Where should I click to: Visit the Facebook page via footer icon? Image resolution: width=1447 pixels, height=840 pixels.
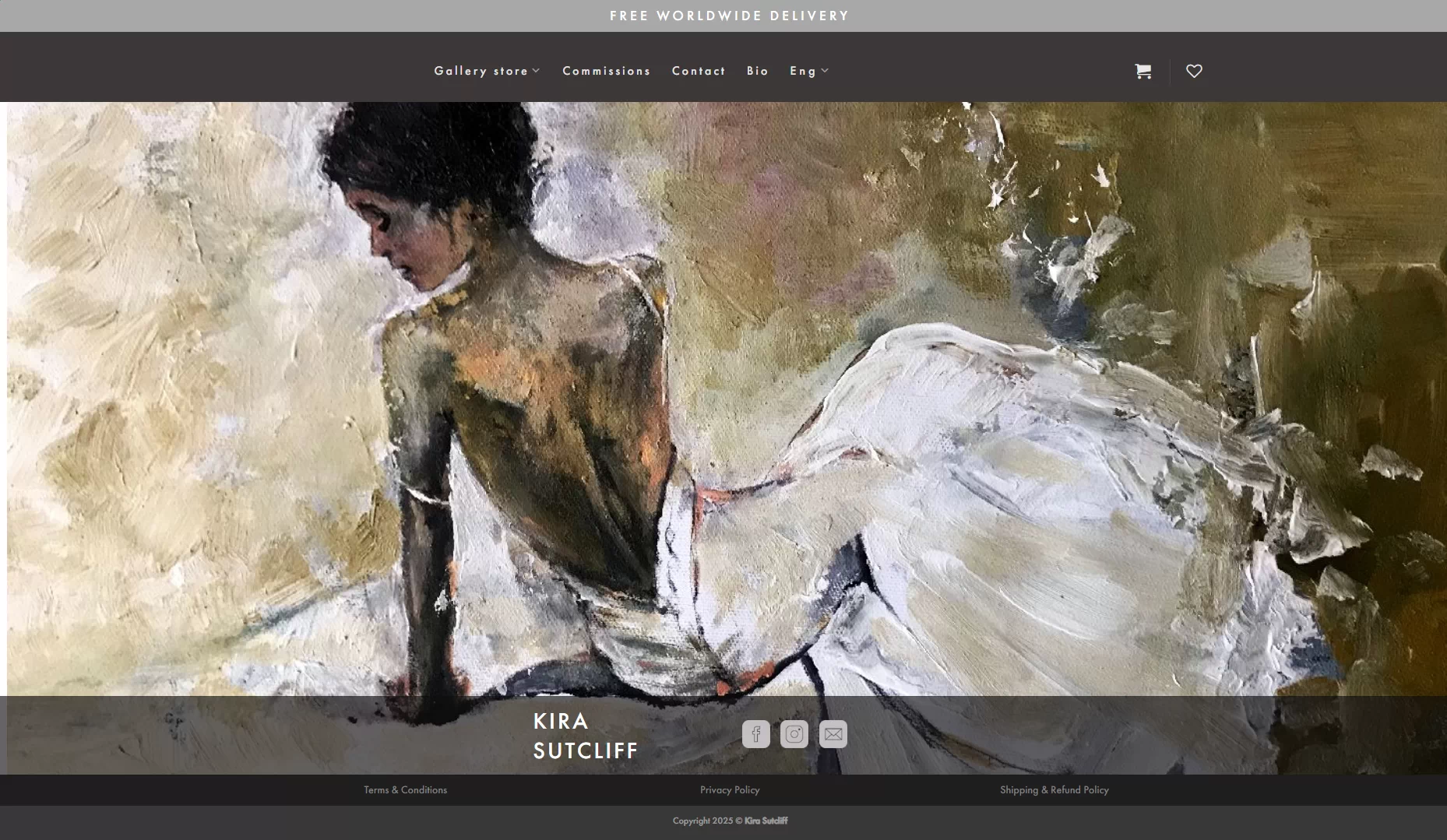(755, 734)
